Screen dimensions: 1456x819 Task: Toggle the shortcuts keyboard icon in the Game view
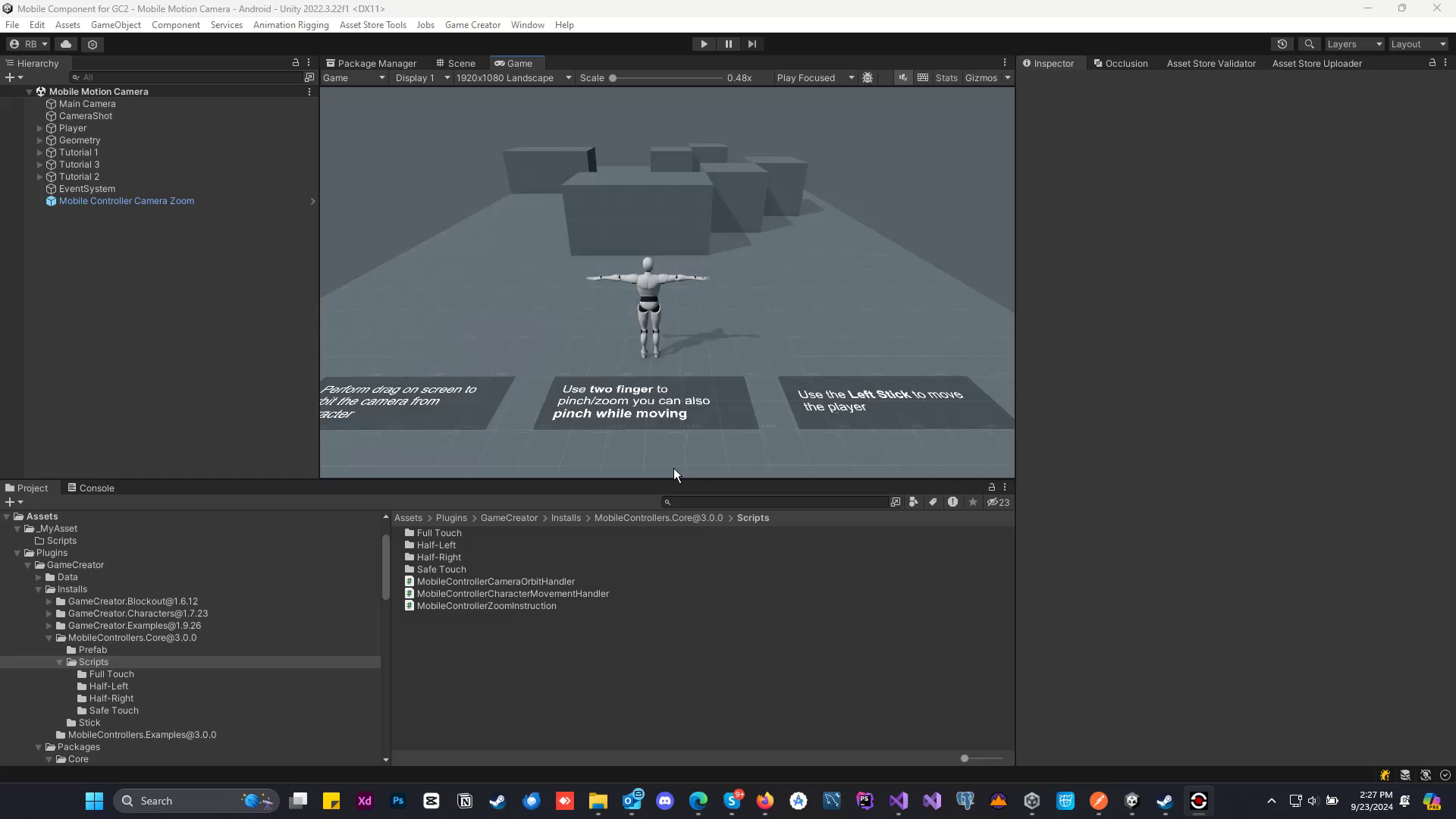click(x=923, y=77)
